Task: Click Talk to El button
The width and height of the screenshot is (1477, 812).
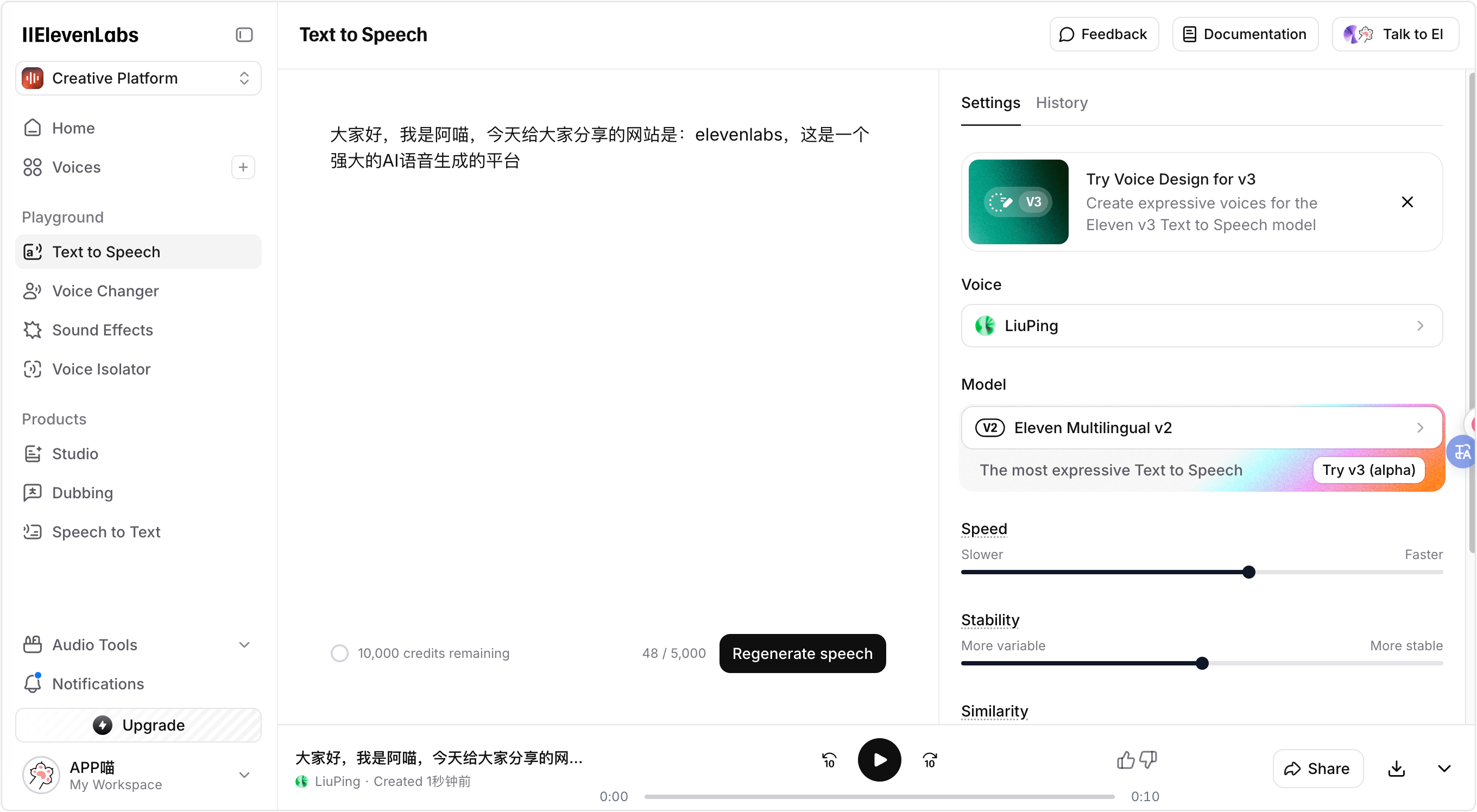Action: pos(1394,34)
